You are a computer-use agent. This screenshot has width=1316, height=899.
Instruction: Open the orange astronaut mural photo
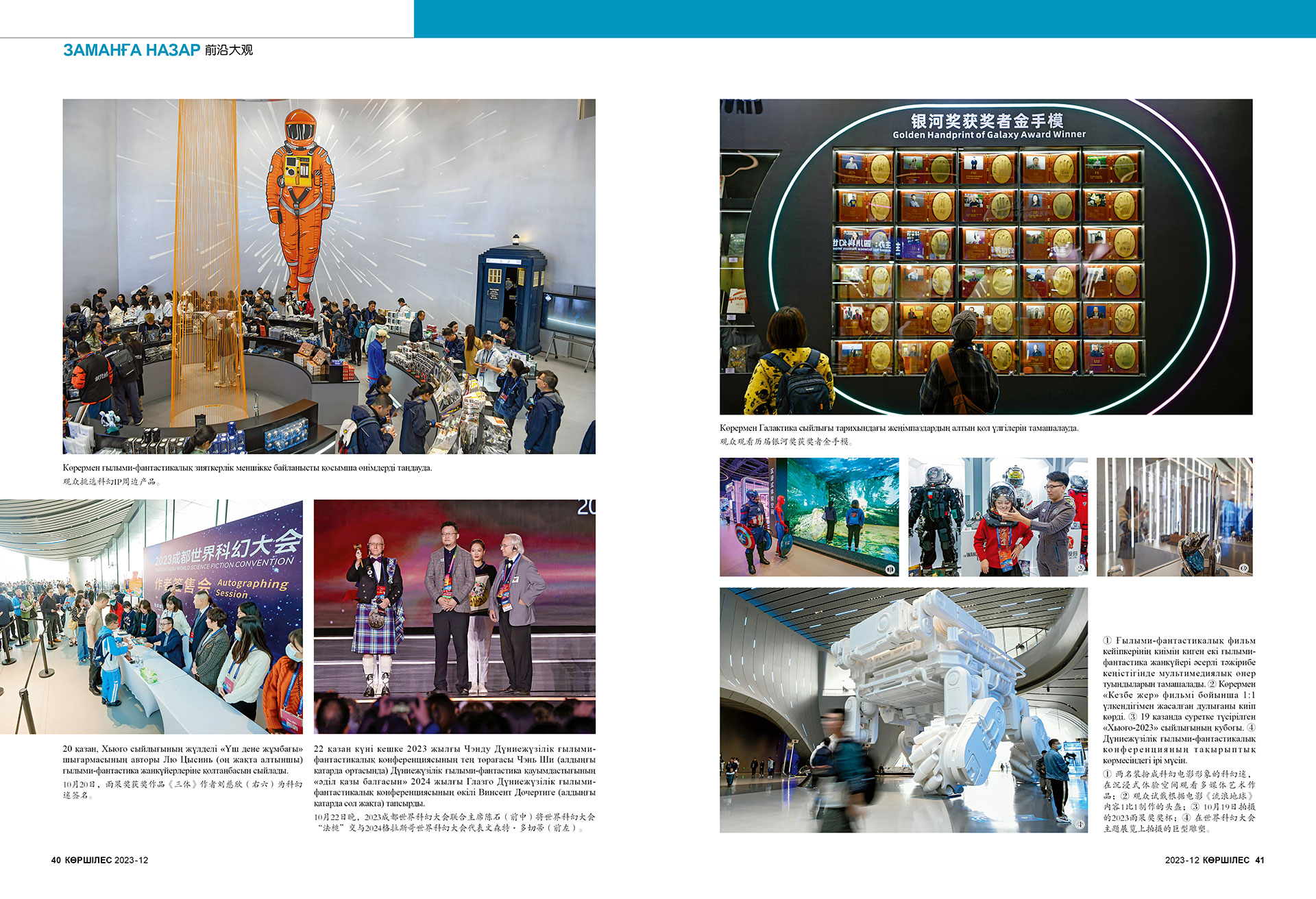click(329, 276)
